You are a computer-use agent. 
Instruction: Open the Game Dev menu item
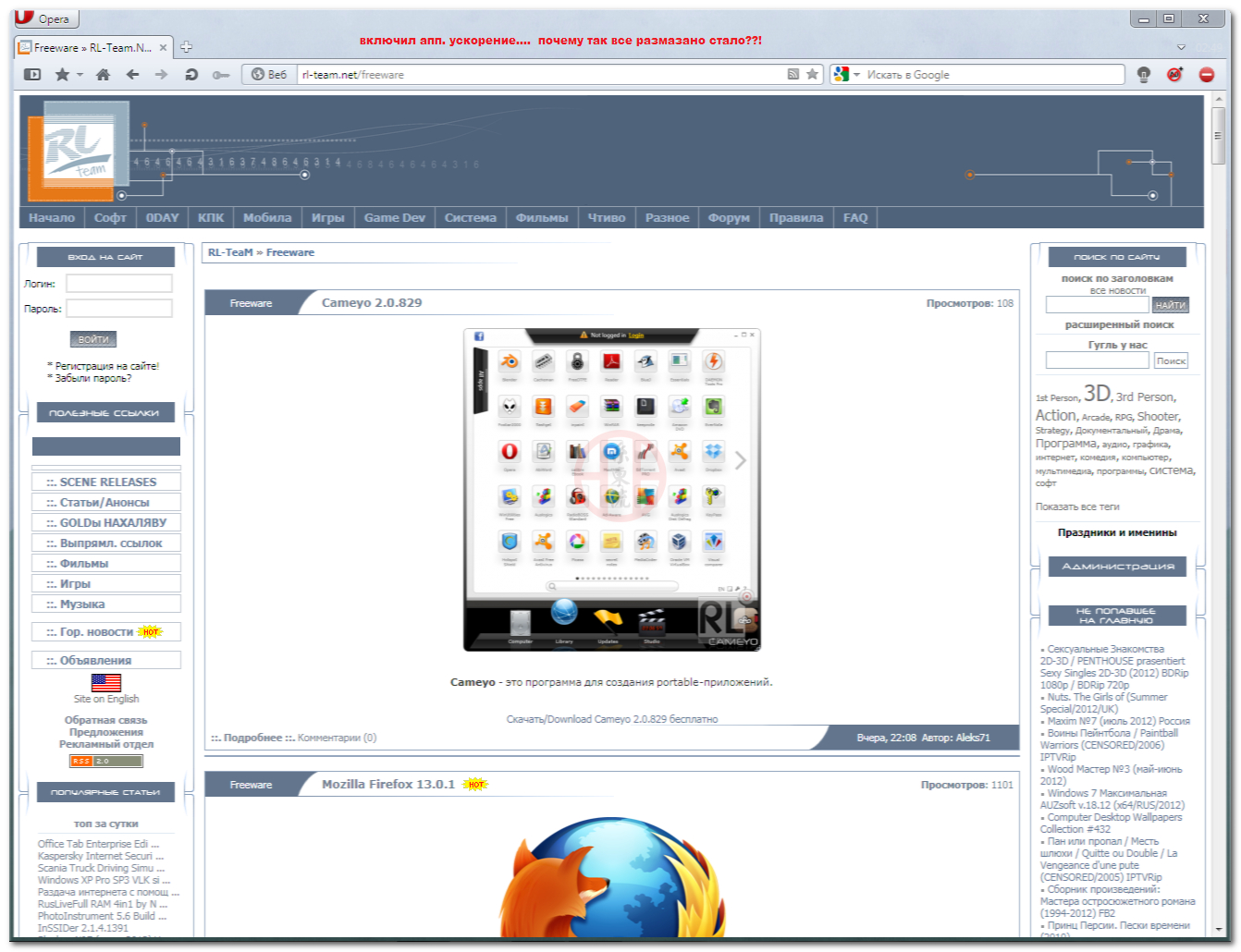(x=395, y=218)
